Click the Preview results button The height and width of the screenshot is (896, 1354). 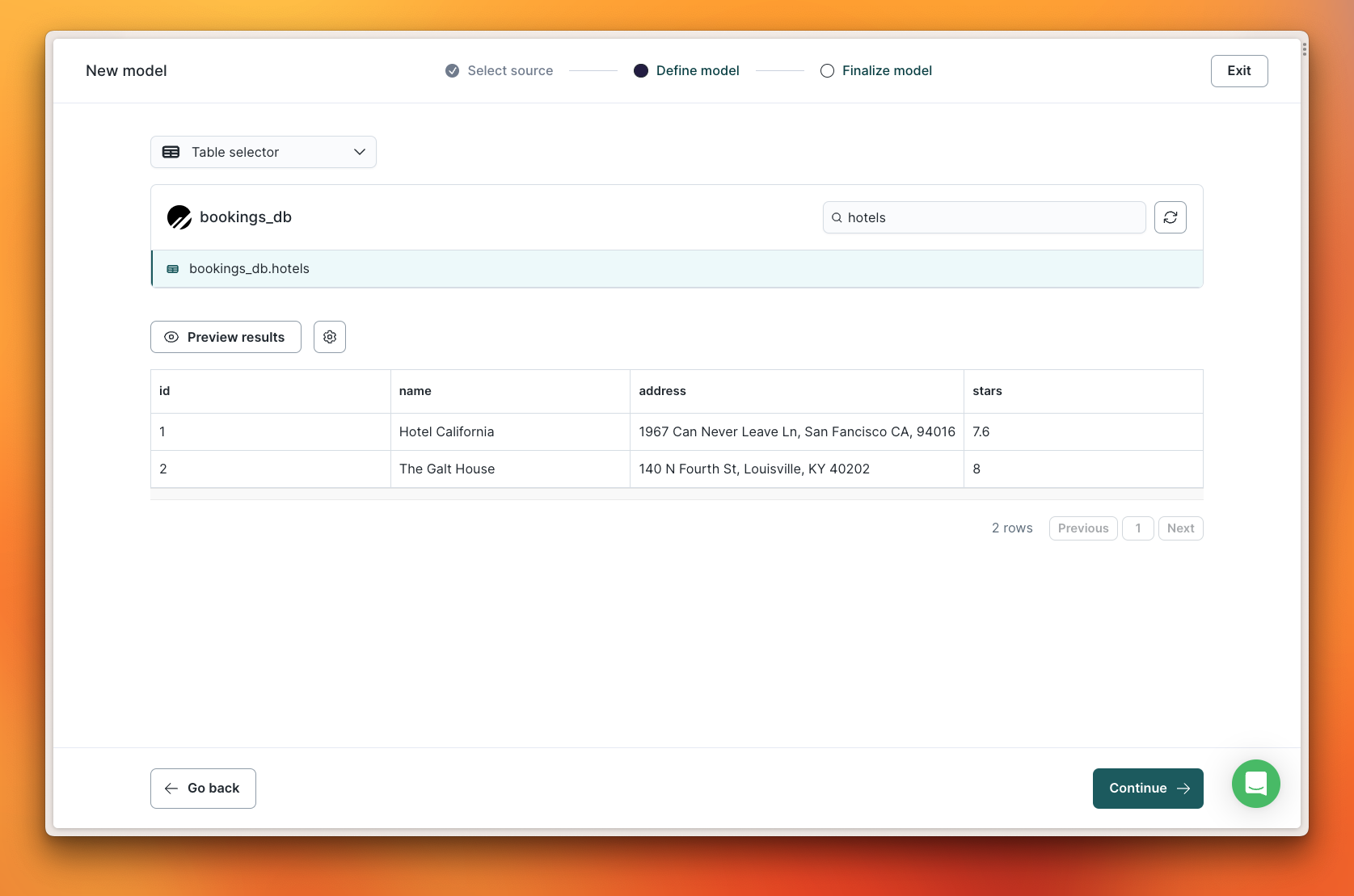226,337
